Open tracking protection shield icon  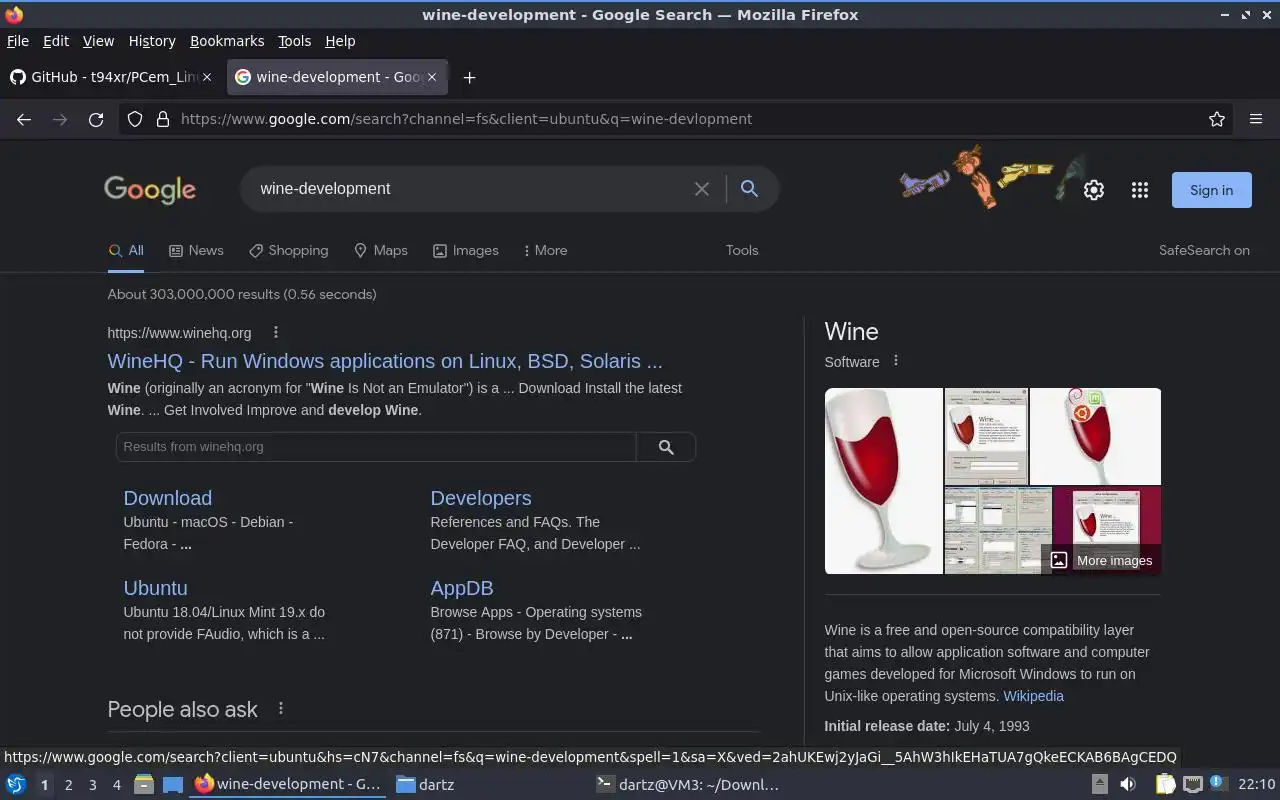[135, 119]
